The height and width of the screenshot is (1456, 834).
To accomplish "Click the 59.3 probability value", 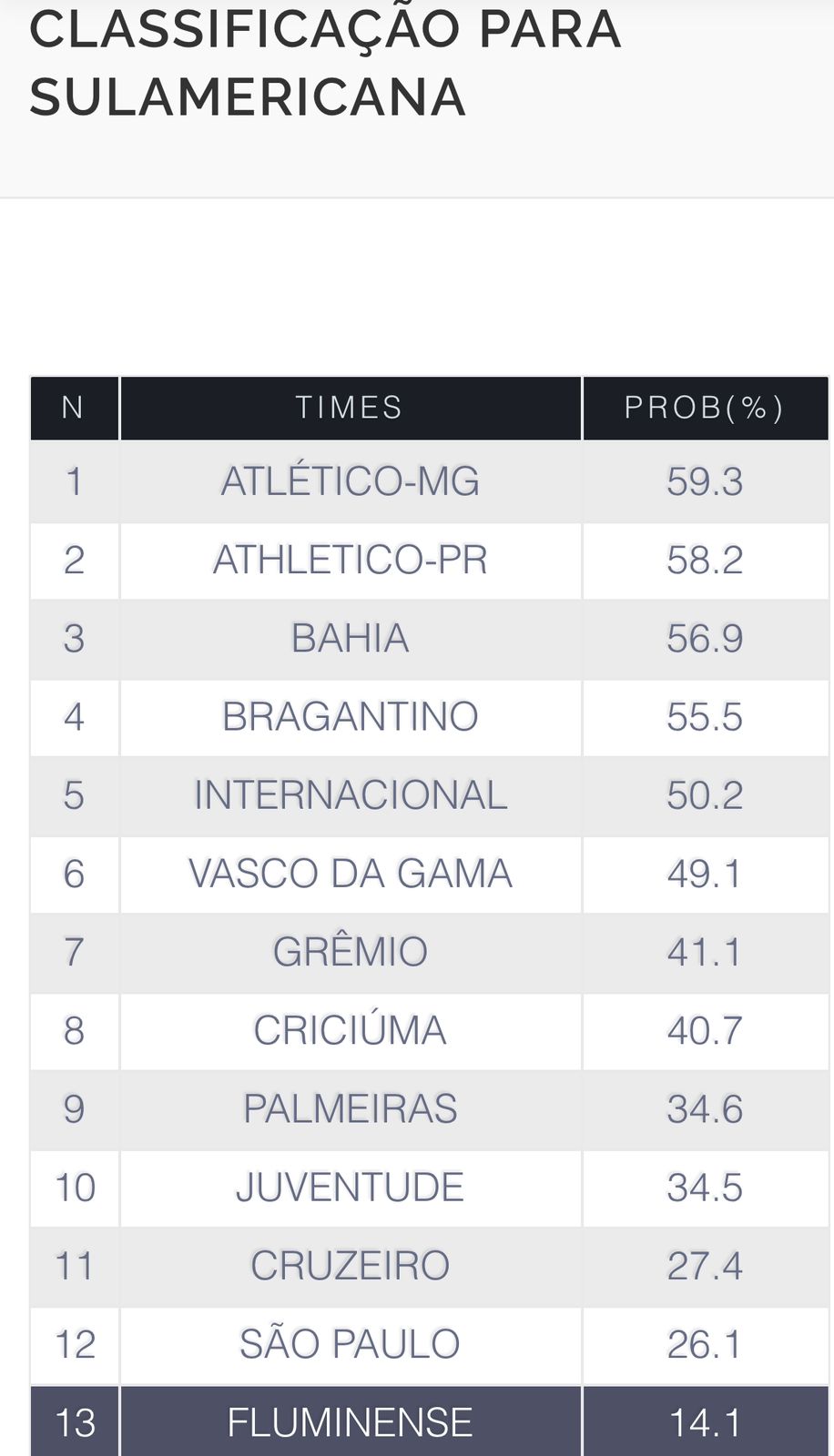I will click(x=705, y=481).
